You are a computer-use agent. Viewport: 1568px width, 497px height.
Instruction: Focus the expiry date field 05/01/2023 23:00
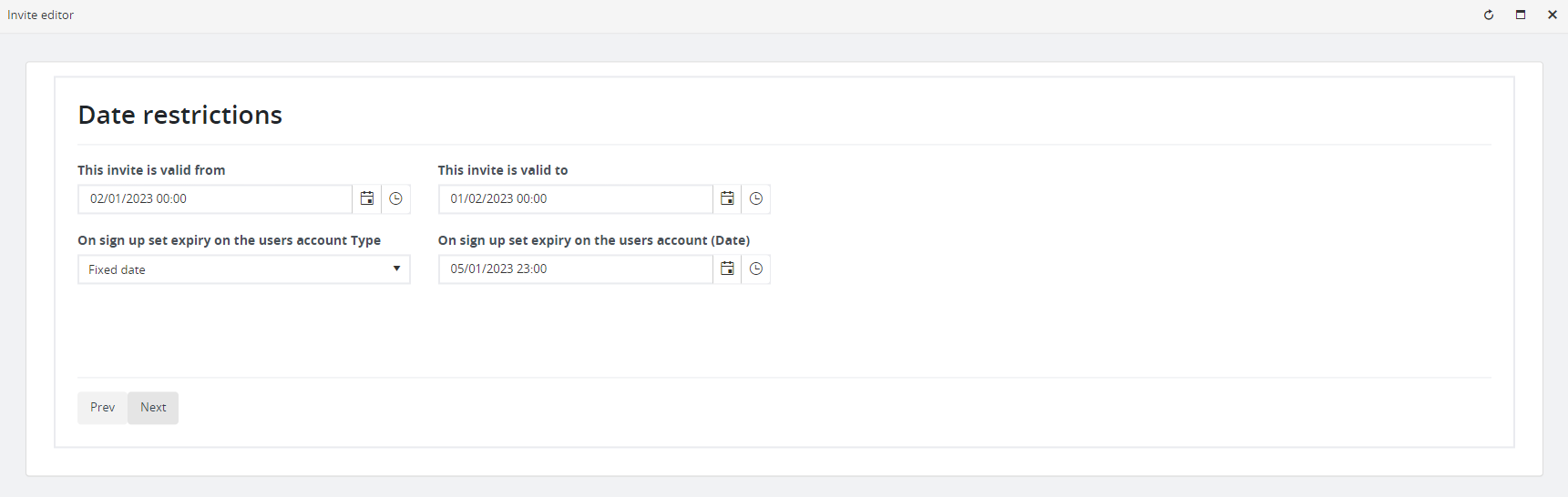point(576,269)
